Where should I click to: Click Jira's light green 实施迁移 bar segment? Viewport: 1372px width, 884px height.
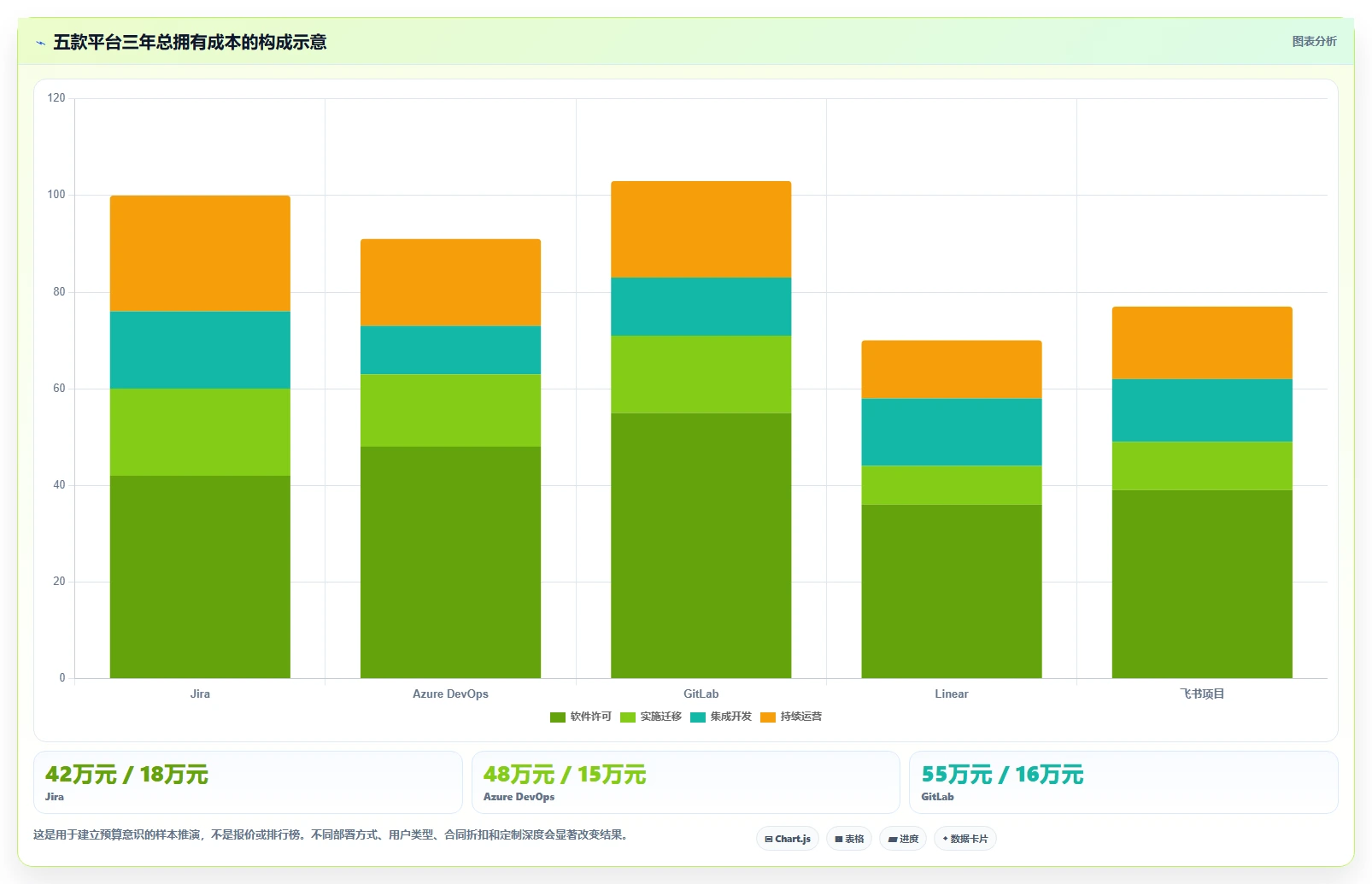[x=200, y=432]
